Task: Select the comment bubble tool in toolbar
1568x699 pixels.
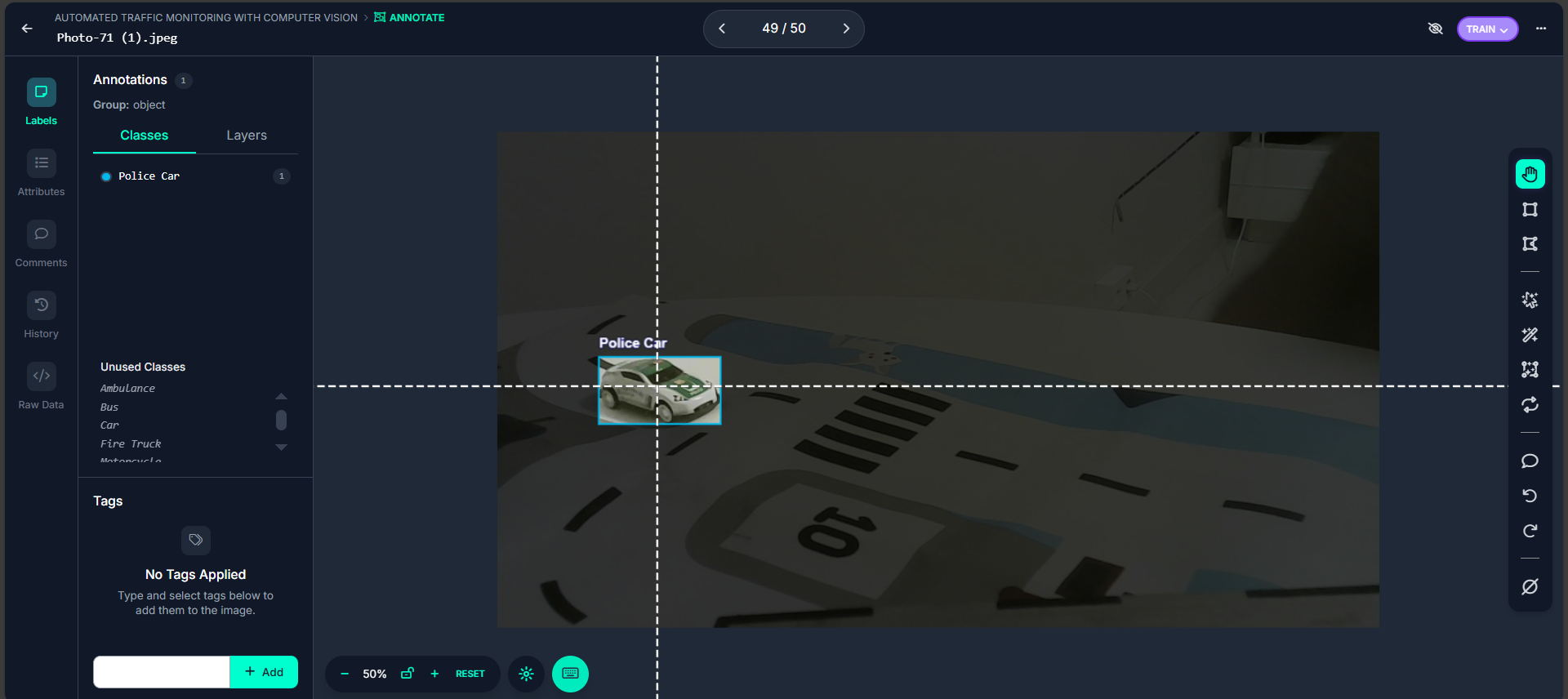Action: pyautogui.click(x=1530, y=461)
